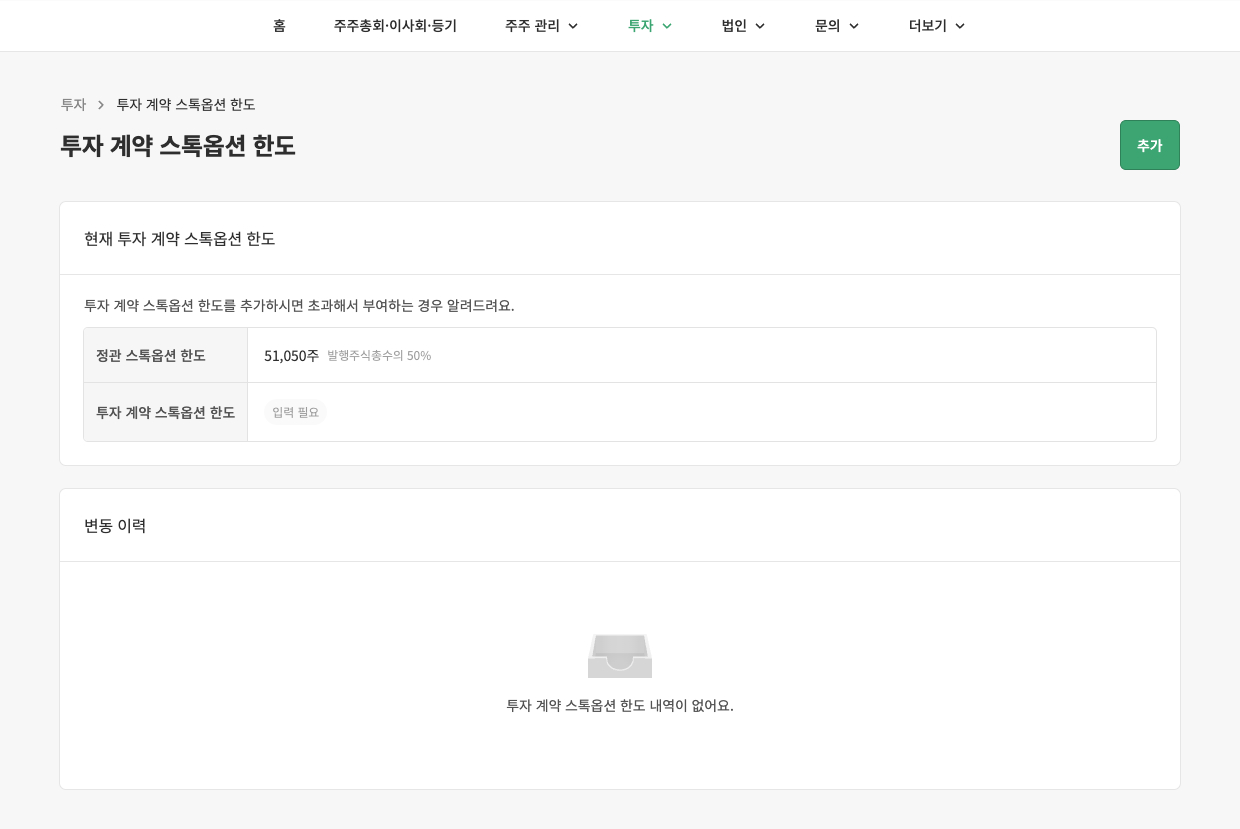
Task: Click the 입력 필요 input field
Action: point(295,412)
